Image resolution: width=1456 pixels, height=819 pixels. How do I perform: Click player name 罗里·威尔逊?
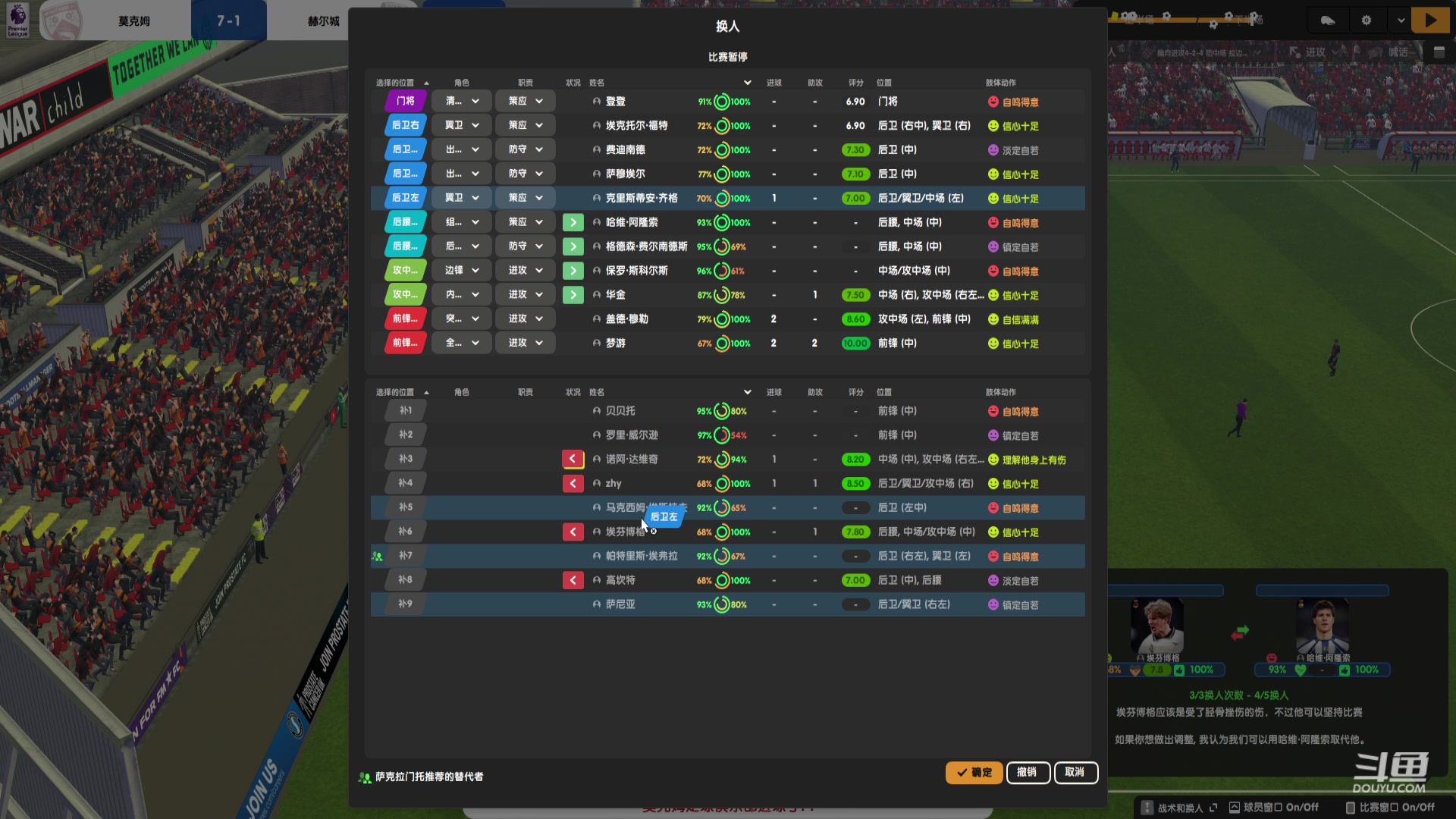click(x=632, y=435)
